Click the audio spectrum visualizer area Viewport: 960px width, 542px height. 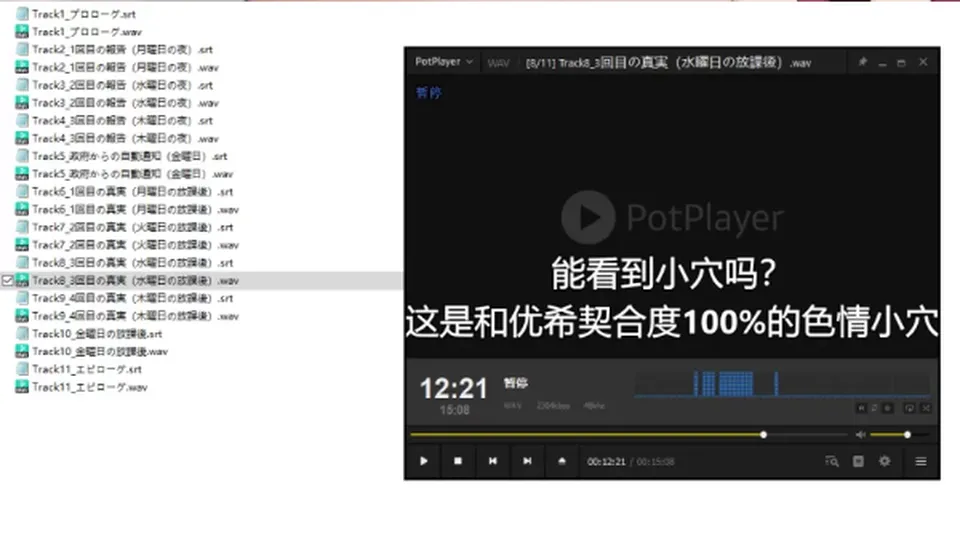782,384
